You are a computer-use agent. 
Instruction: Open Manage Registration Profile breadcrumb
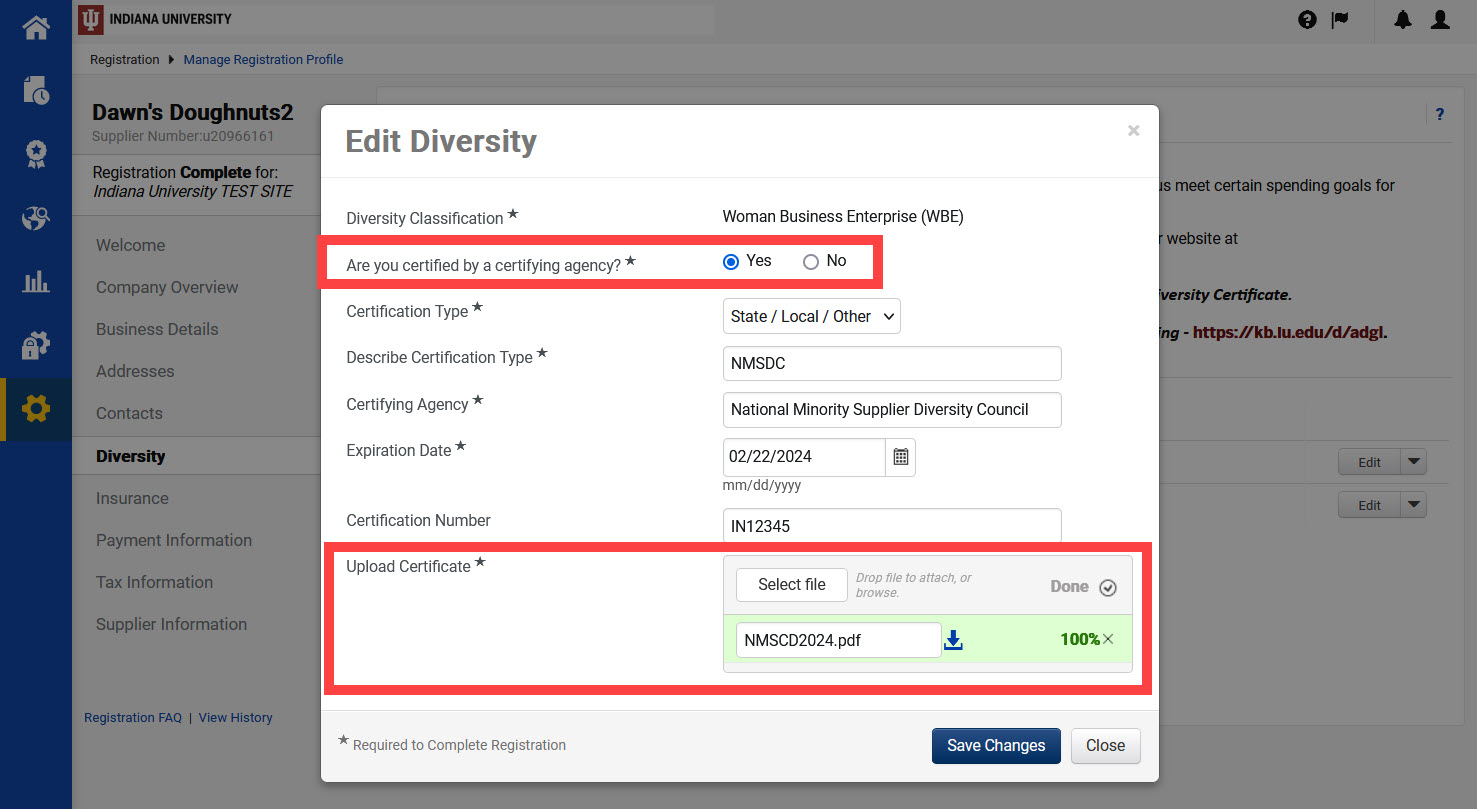[x=263, y=60]
